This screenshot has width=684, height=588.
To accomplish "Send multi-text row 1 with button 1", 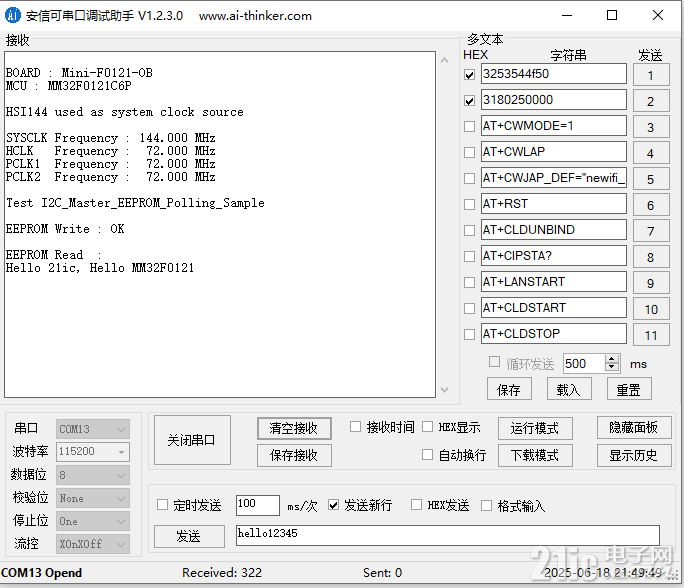I will 651,75.
